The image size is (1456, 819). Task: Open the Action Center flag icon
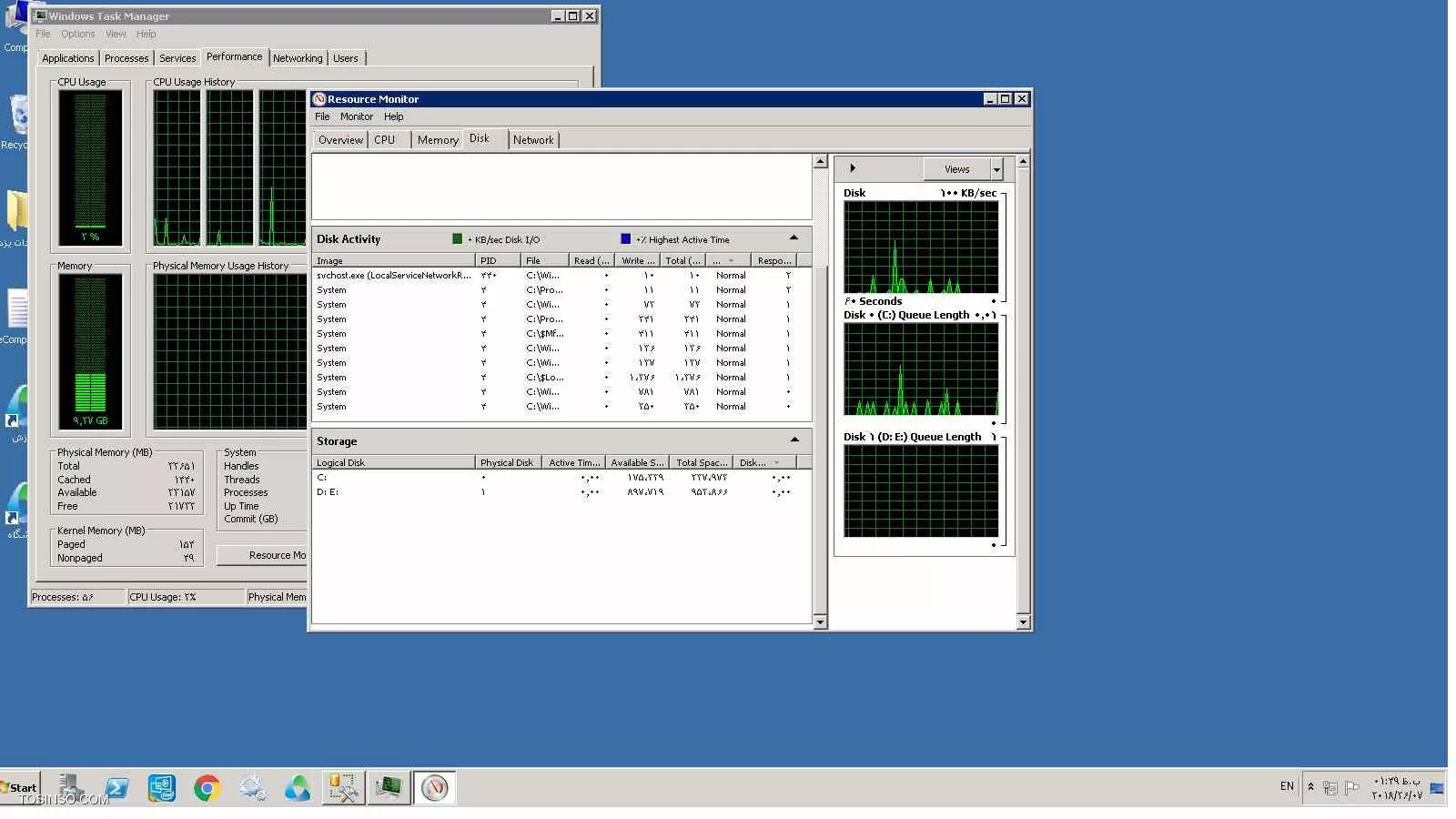coord(1351,788)
